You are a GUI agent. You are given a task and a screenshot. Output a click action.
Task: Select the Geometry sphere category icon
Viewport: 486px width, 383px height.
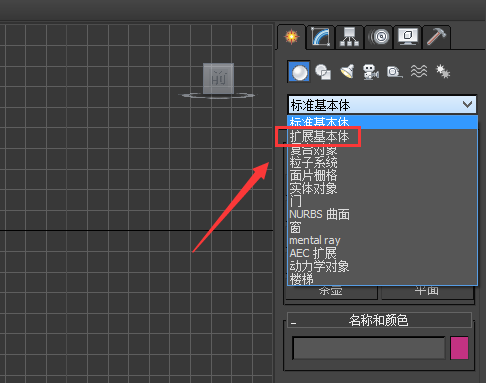pyautogui.click(x=299, y=71)
